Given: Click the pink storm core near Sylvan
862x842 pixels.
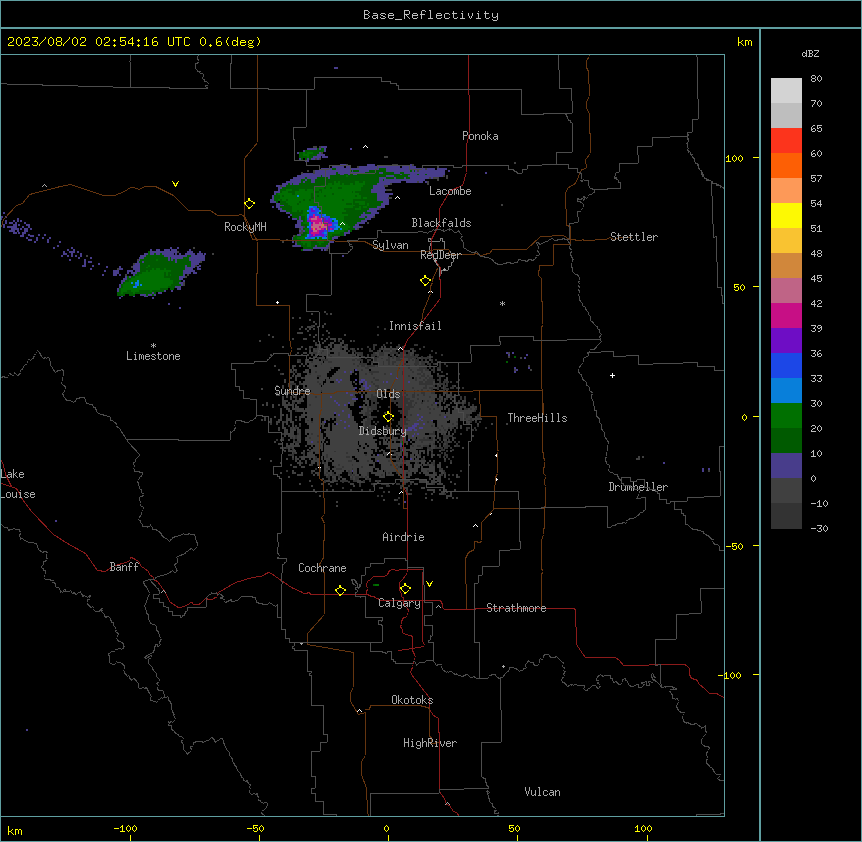Looking at the screenshot, I should 318,224.
